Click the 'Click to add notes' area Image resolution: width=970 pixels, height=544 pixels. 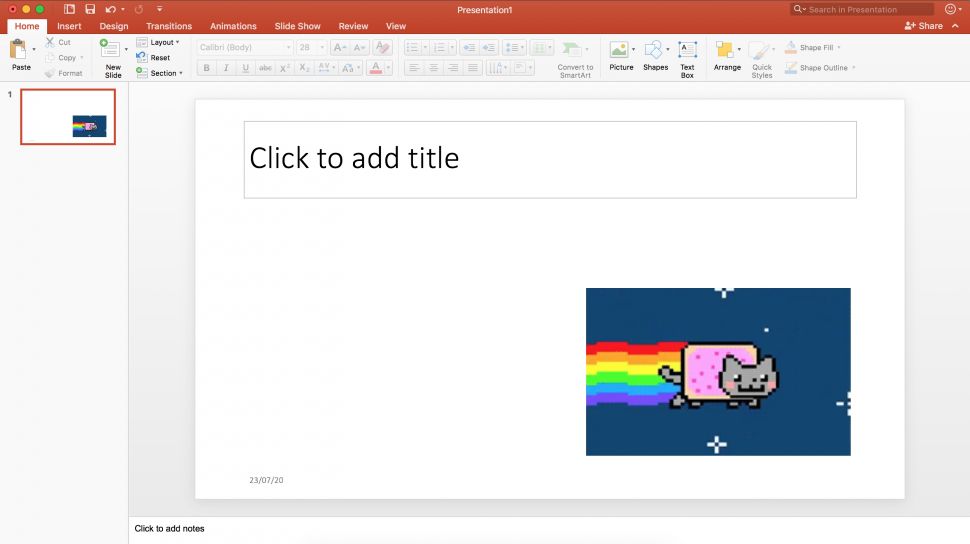pyautogui.click(x=170, y=529)
